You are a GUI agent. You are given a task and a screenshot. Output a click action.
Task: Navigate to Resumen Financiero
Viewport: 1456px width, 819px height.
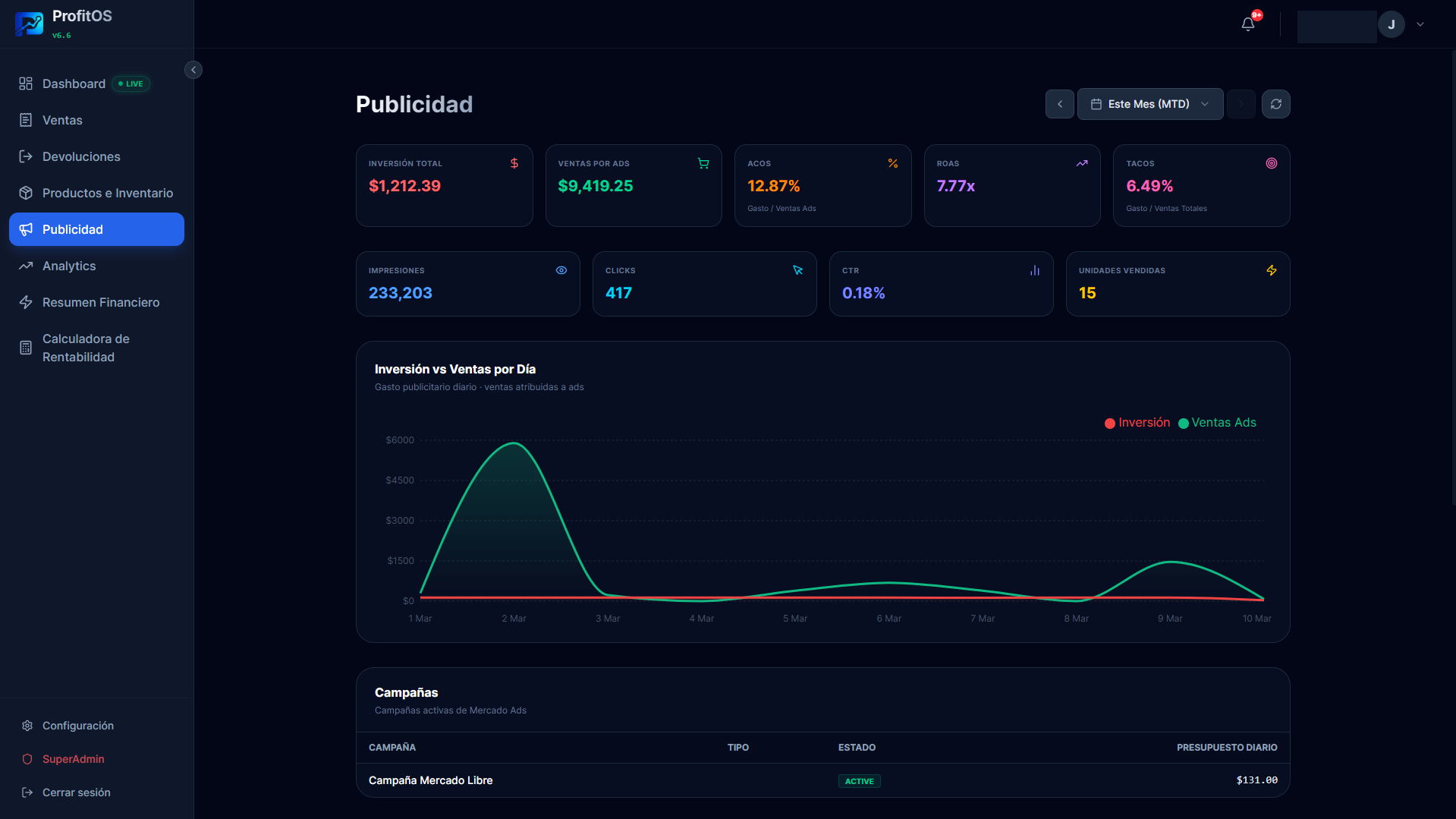coord(100,302)
